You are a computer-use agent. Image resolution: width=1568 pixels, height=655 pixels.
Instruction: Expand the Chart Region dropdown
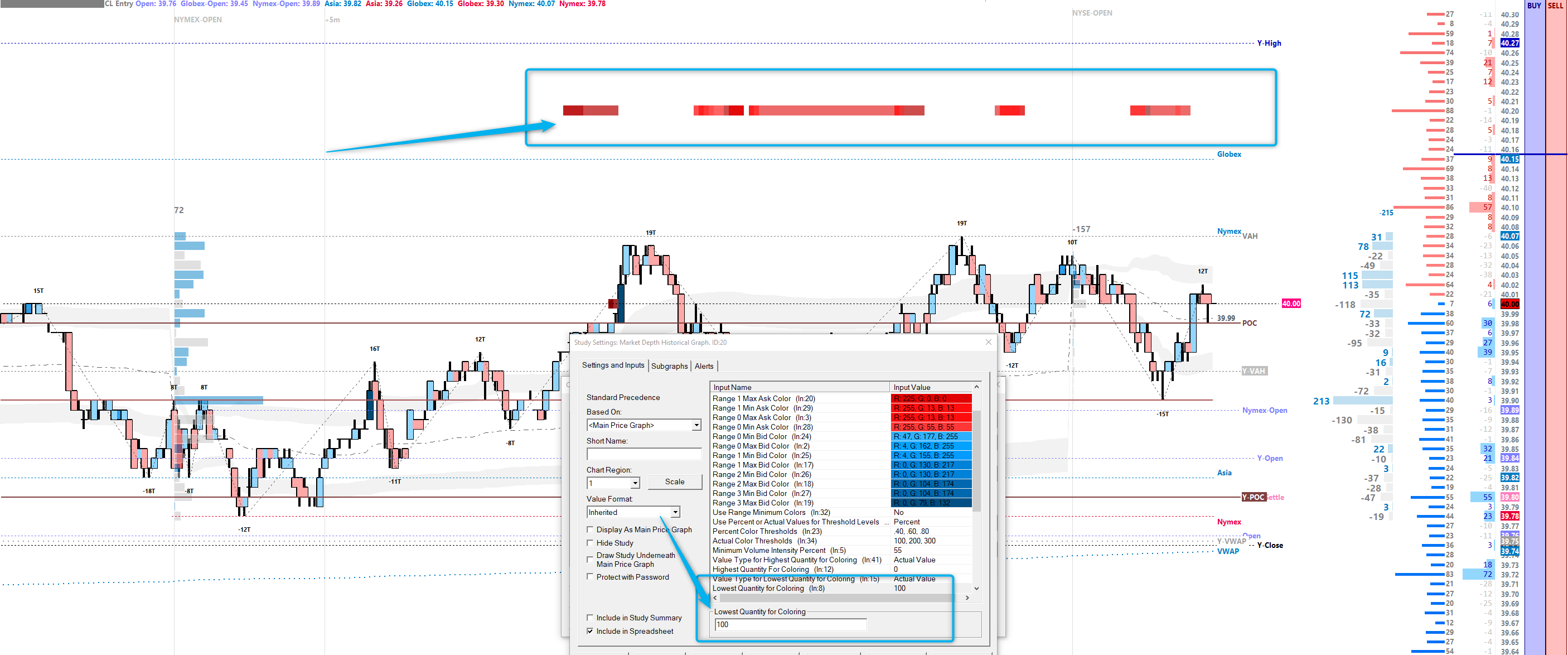coord(635,483)
